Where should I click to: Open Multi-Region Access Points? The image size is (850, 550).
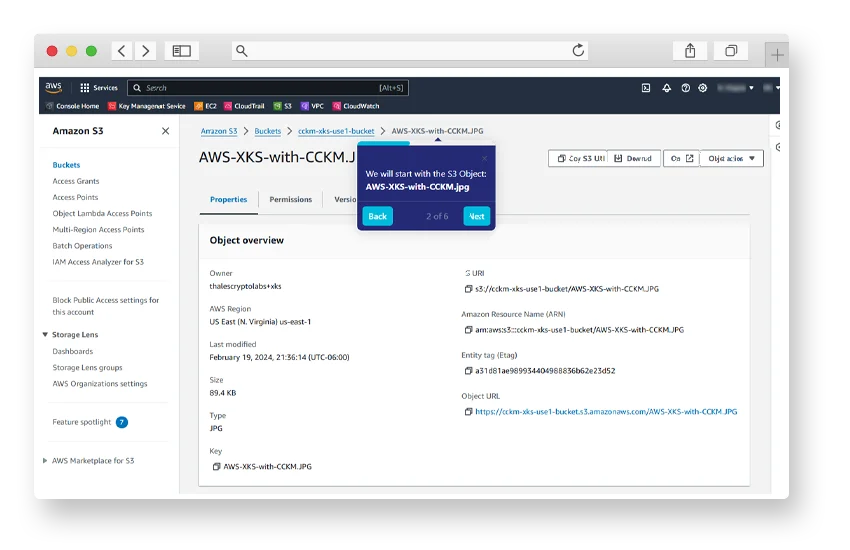98,230
